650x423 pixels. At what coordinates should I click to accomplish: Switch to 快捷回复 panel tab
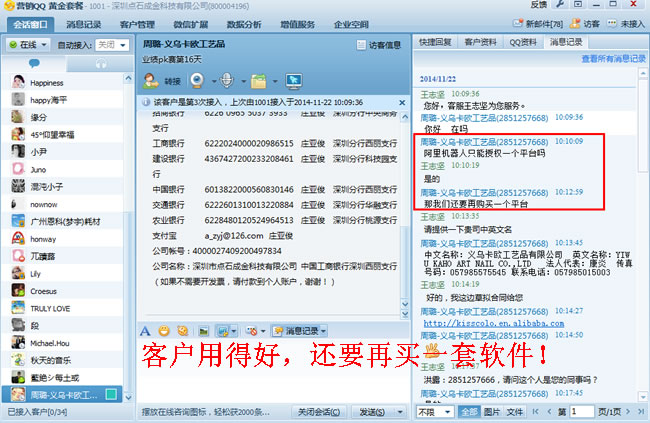[435, 42]
